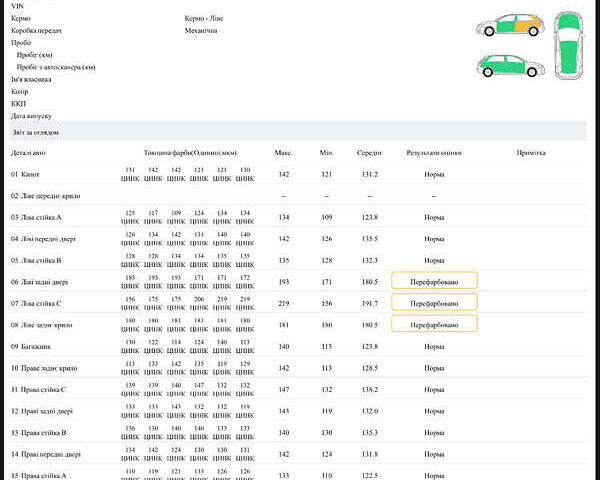Click the right-side car diagram
Image resolution: width=600 pixels, height=480 pixels.
click(511, 62)
